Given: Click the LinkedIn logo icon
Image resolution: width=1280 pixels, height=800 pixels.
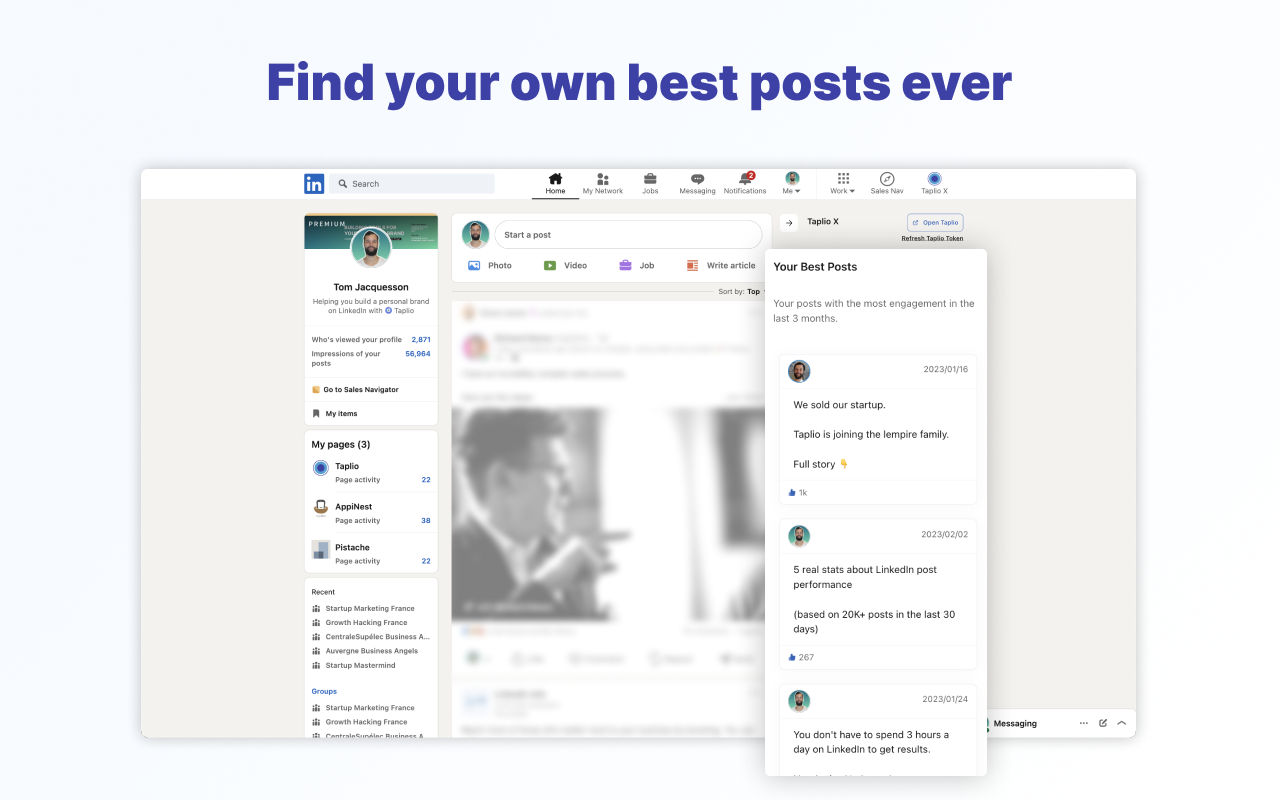Looking at the screenshot, I should click(x=314, y=184).
